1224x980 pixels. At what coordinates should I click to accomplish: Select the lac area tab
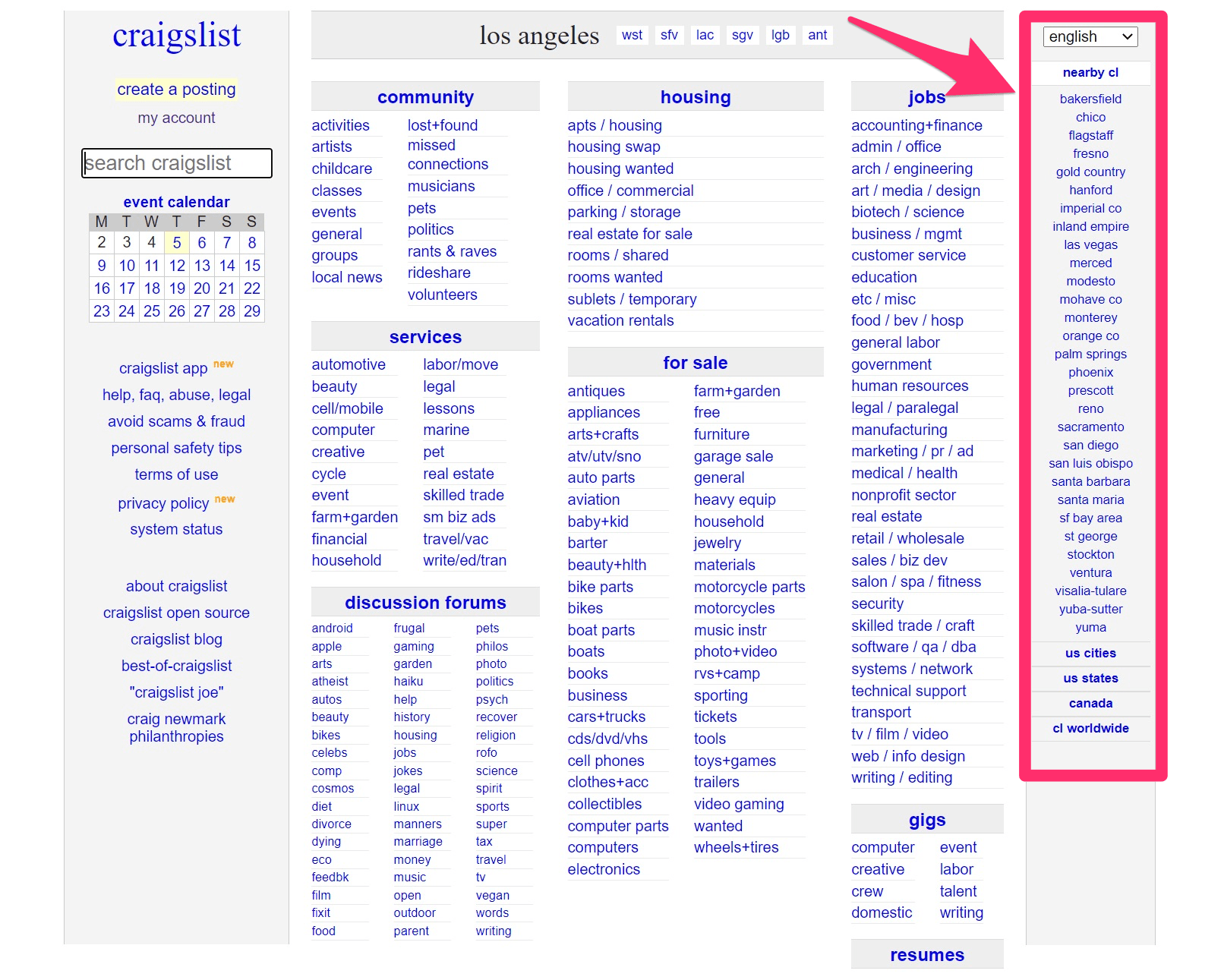[705, 35]
